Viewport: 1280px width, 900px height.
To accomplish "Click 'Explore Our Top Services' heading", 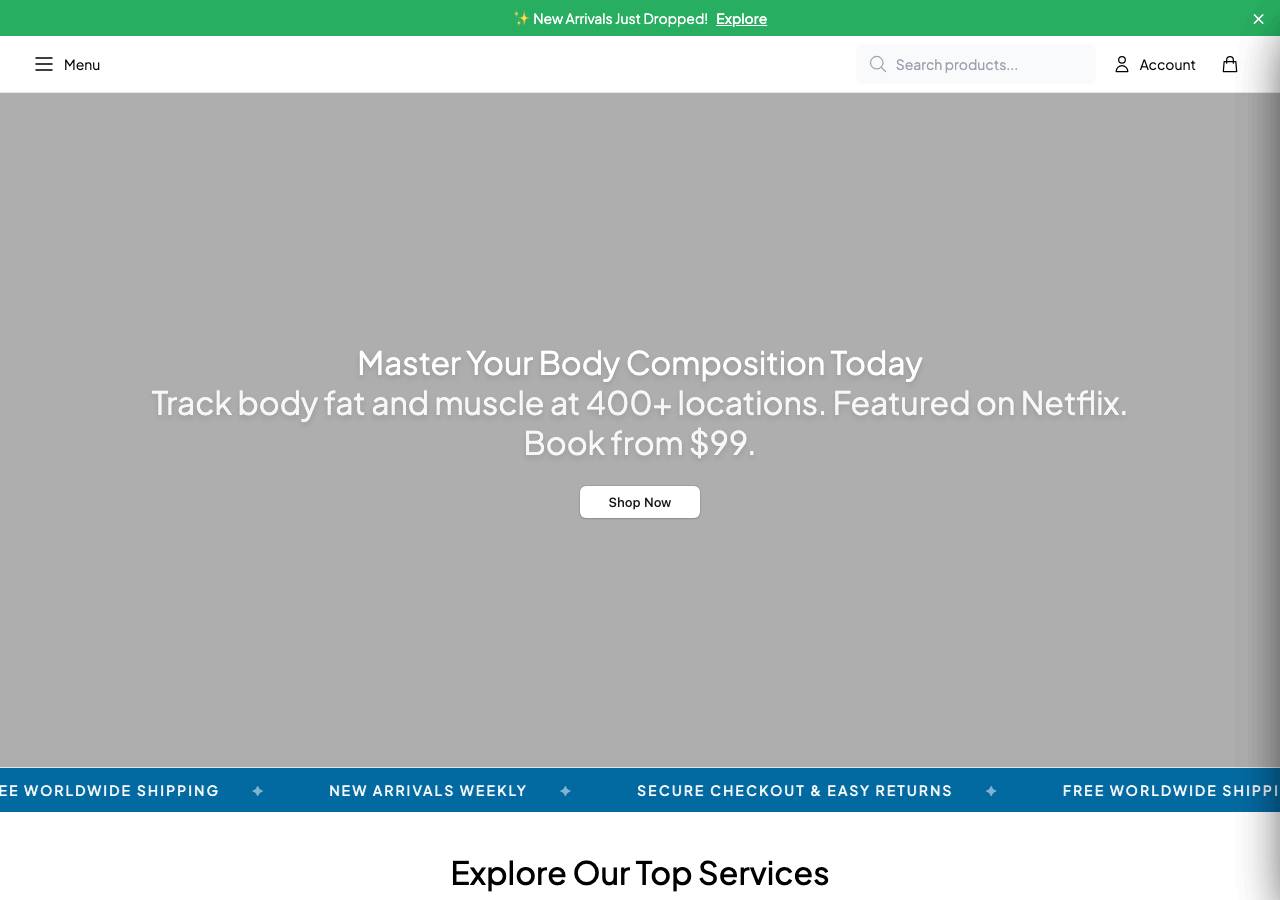I will point(640,873).
